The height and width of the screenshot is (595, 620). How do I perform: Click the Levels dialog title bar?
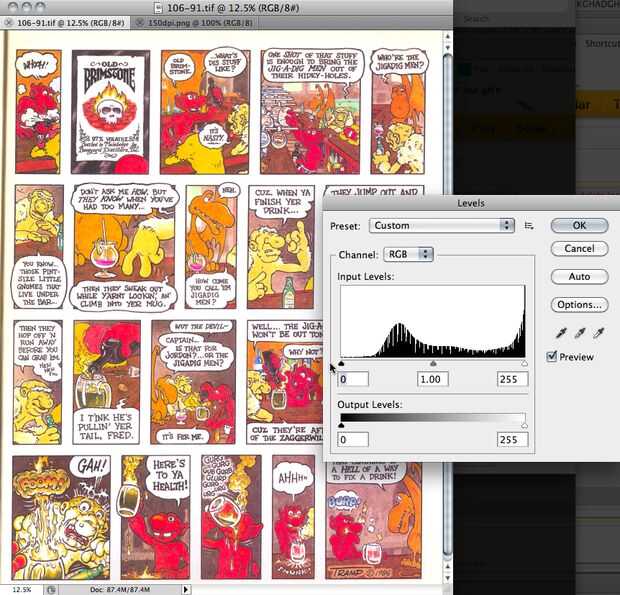coord(471,203)
